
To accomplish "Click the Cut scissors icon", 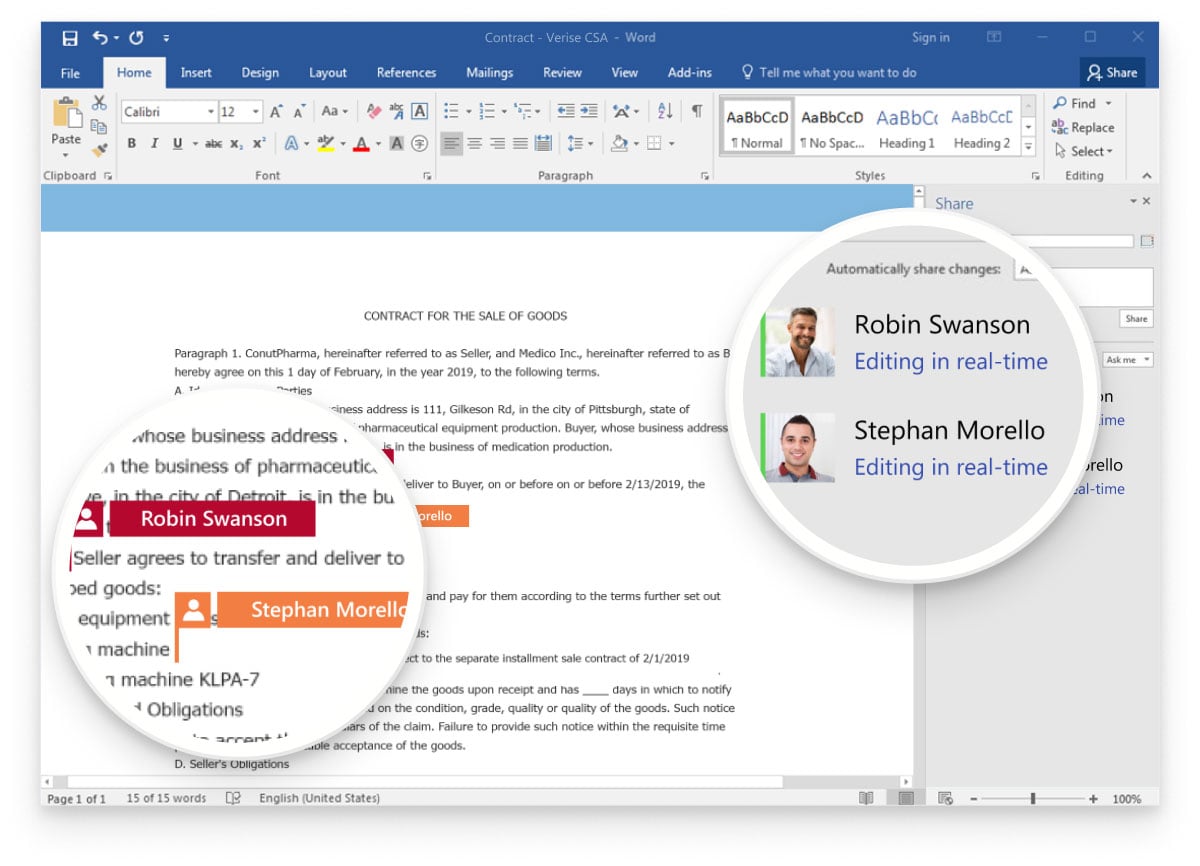I will click(99, 103).
